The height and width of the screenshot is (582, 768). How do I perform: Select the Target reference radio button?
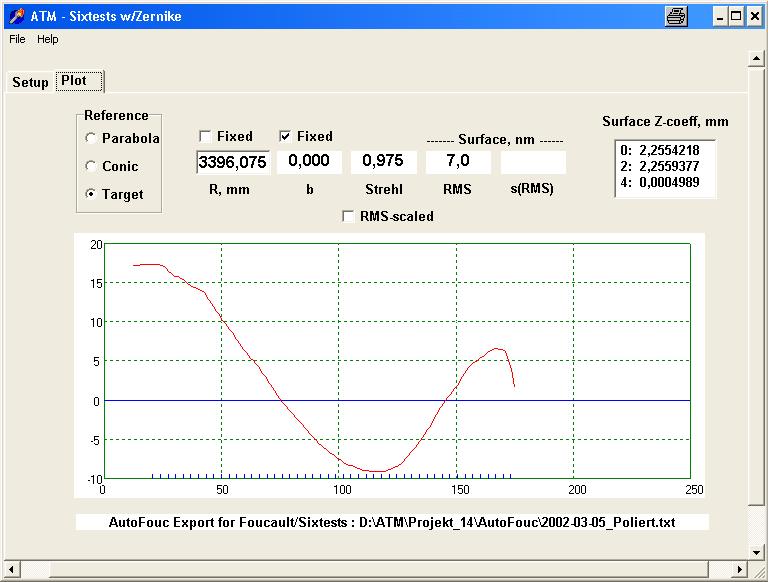pyautogui.click(x=92, y=195)
